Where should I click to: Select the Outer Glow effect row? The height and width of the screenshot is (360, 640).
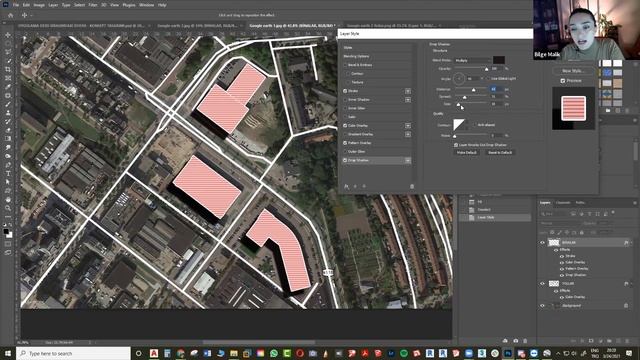tap(376, 151)
